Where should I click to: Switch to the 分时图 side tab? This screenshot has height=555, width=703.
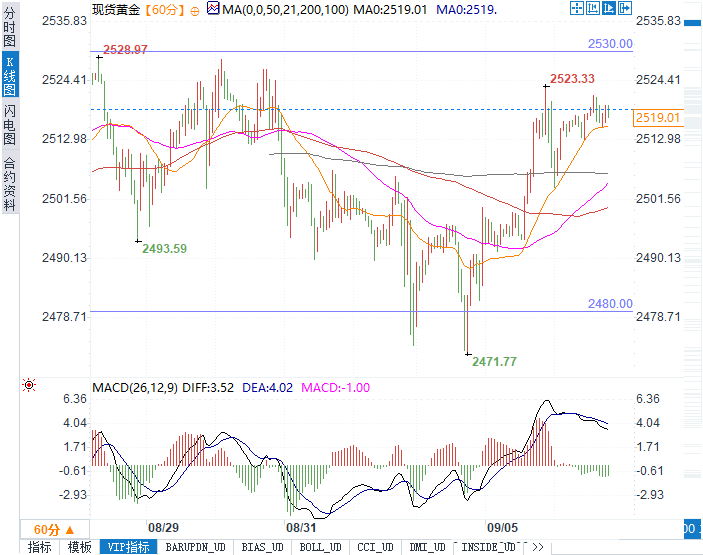click(9, 26)
